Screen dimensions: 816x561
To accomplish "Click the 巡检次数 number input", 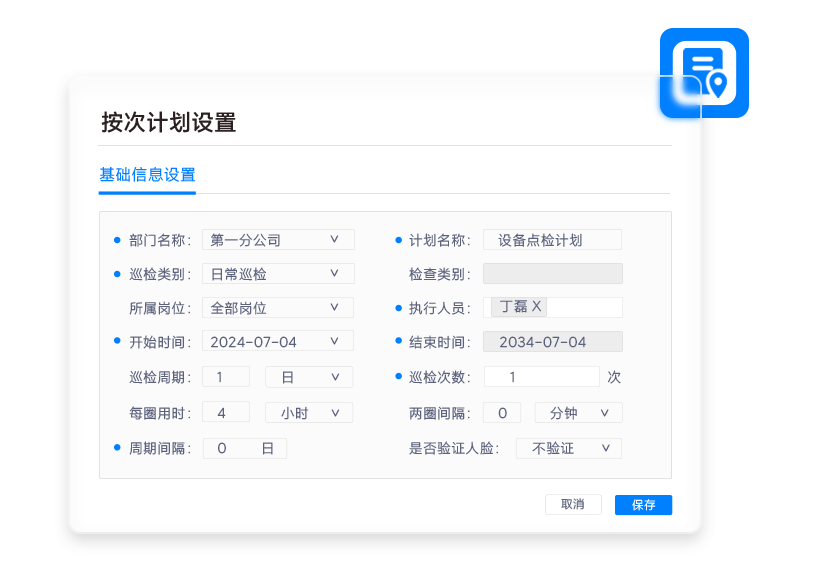I will click(x=541, y=377).
